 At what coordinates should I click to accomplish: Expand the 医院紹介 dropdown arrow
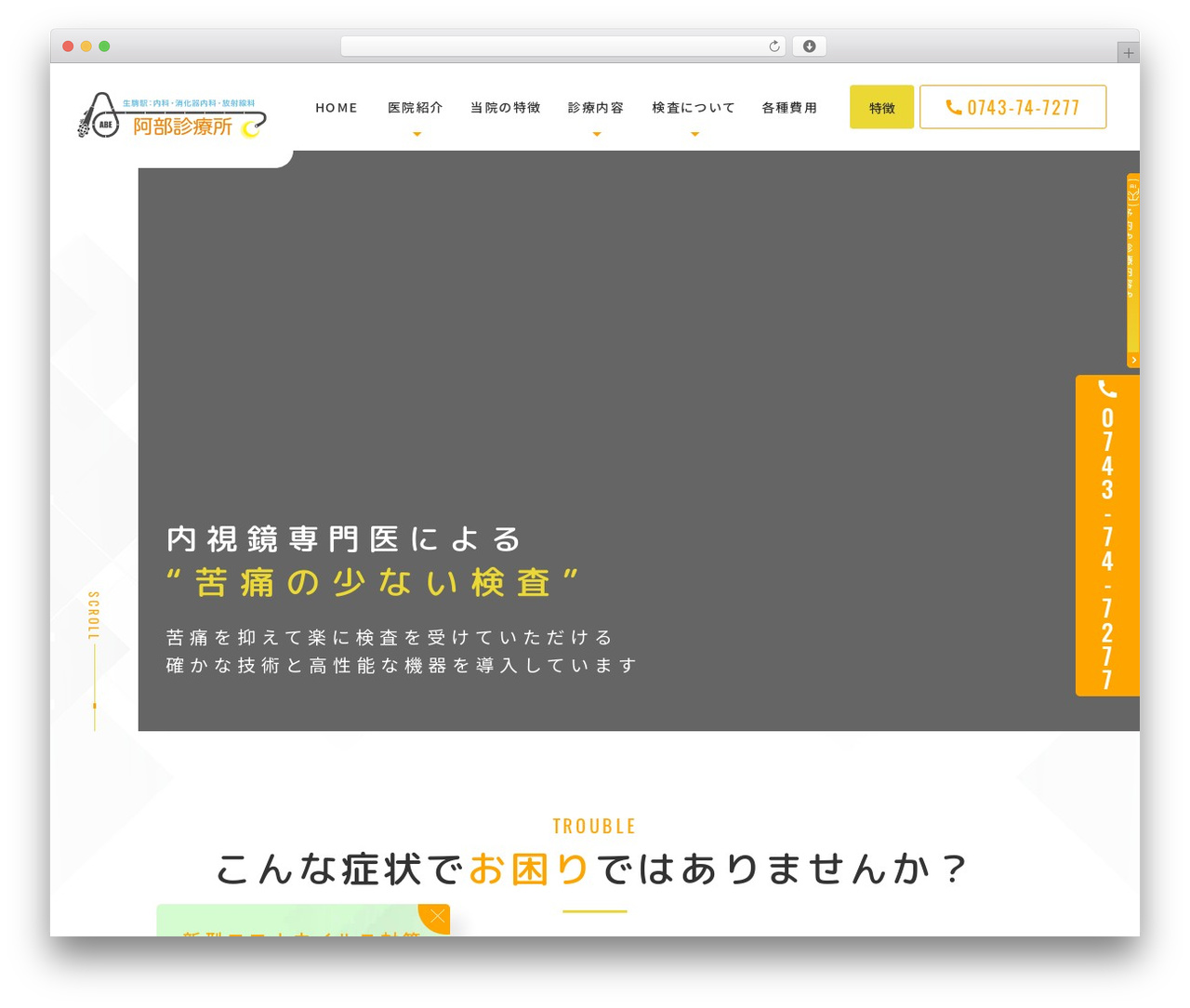click(x=416, y=135)
